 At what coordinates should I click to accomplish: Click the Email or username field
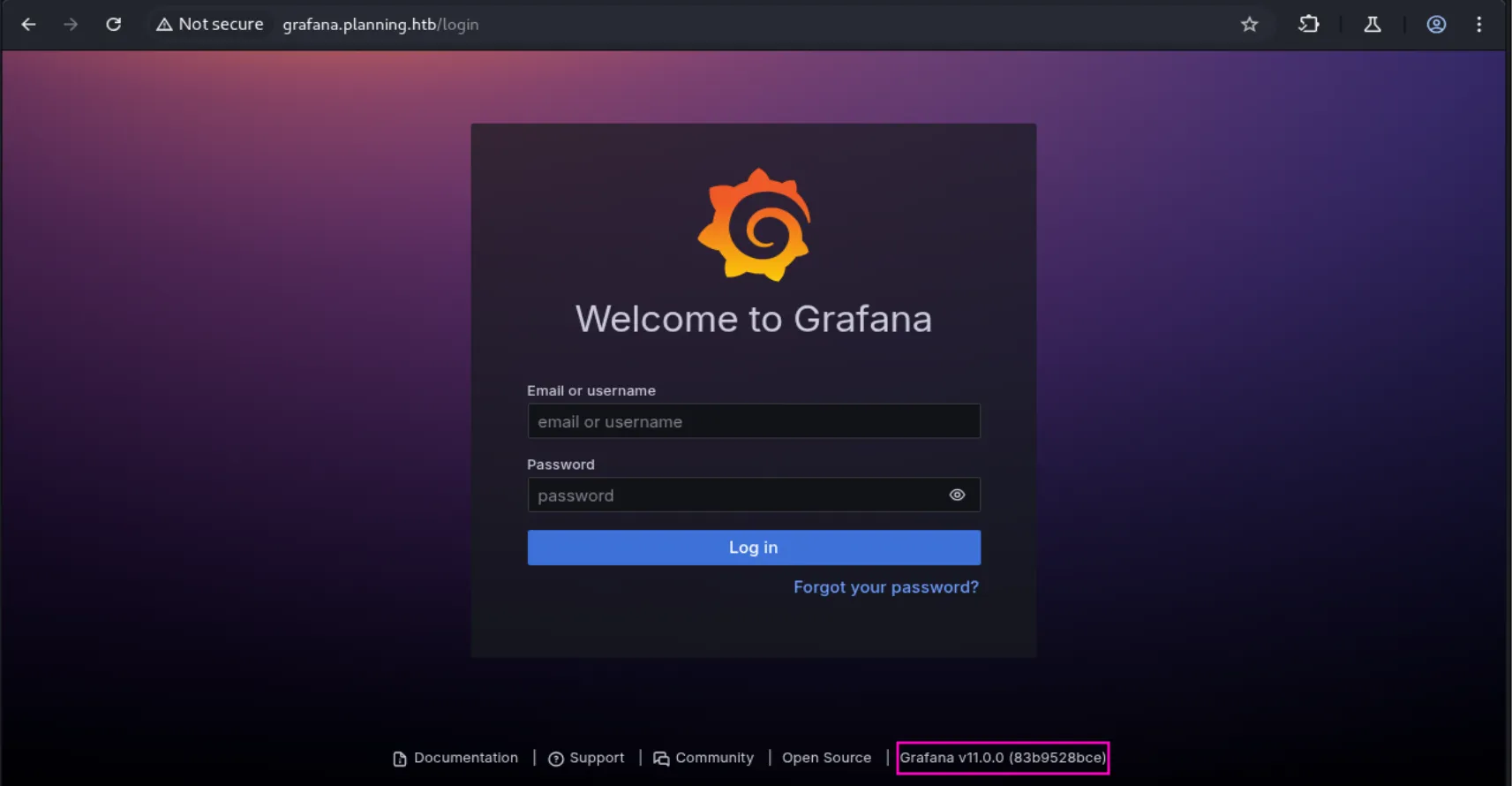click(753, 421)
